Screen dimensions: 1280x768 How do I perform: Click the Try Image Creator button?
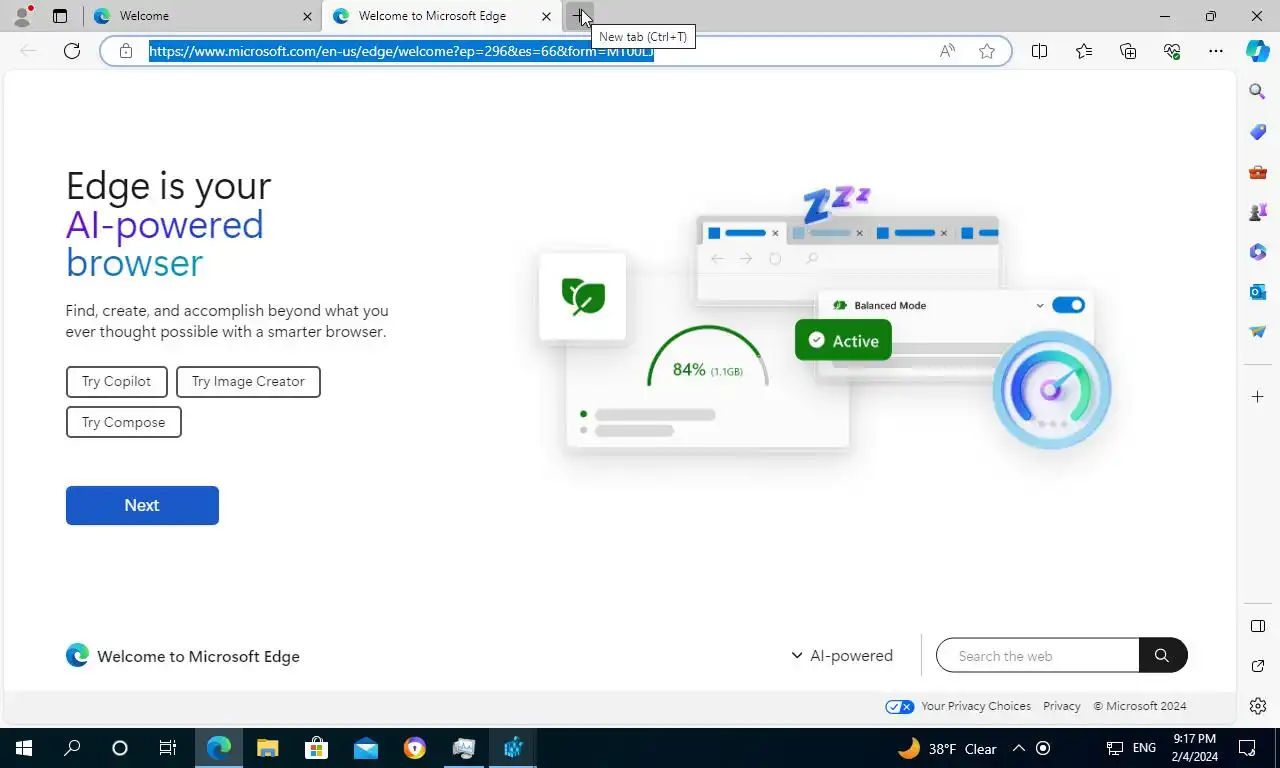tap(248, 381)
